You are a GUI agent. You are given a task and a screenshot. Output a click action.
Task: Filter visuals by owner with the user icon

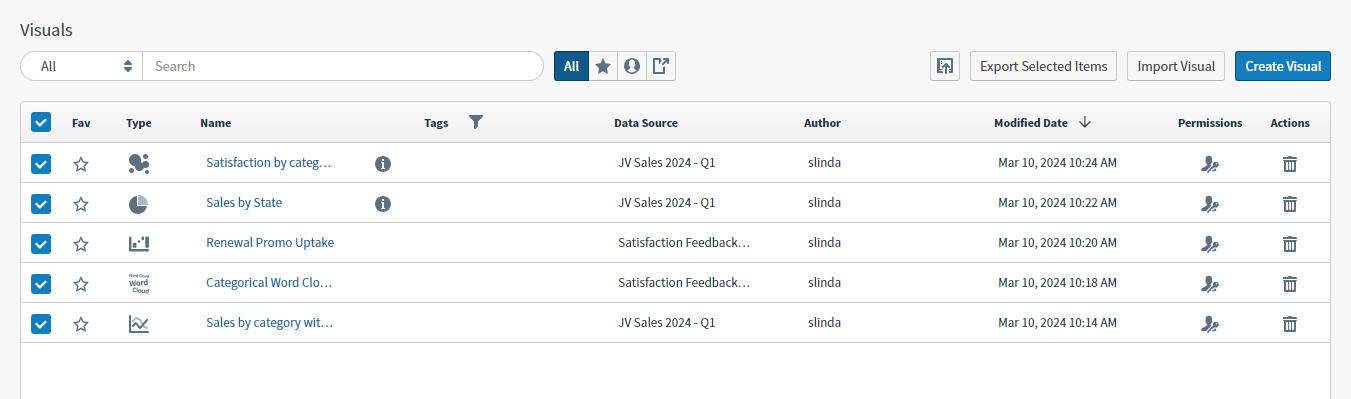point(631,66)
